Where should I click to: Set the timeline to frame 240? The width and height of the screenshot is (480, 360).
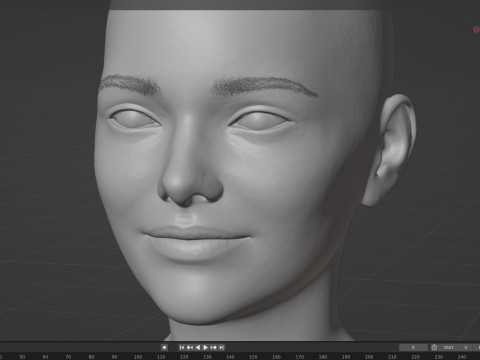coord(462,357)
